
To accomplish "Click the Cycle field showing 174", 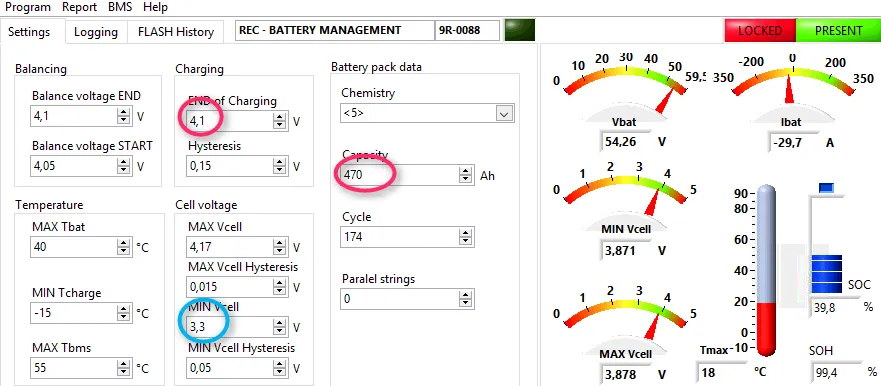I will [399, 237].
